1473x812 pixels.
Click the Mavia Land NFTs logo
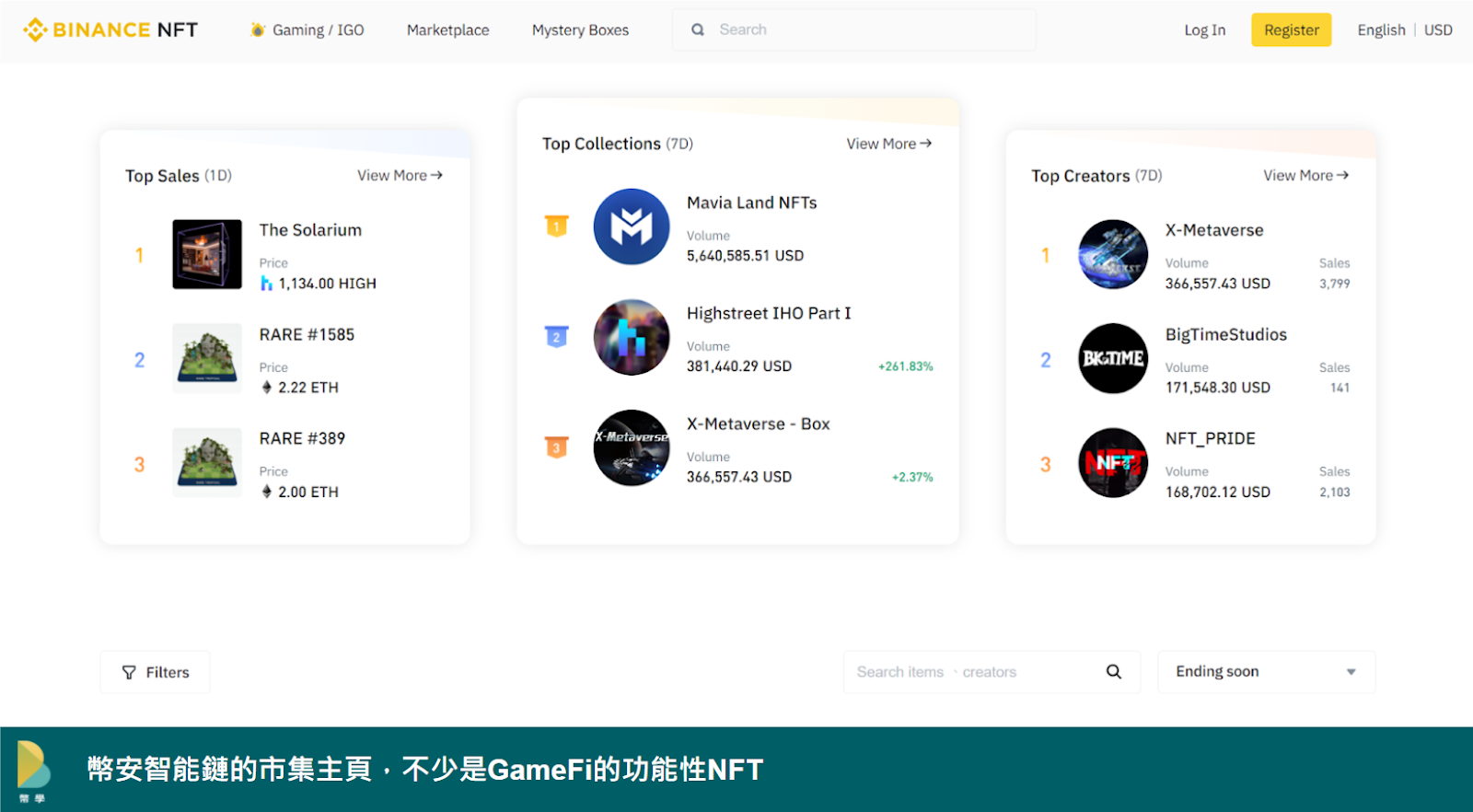[x=632, y=226]
